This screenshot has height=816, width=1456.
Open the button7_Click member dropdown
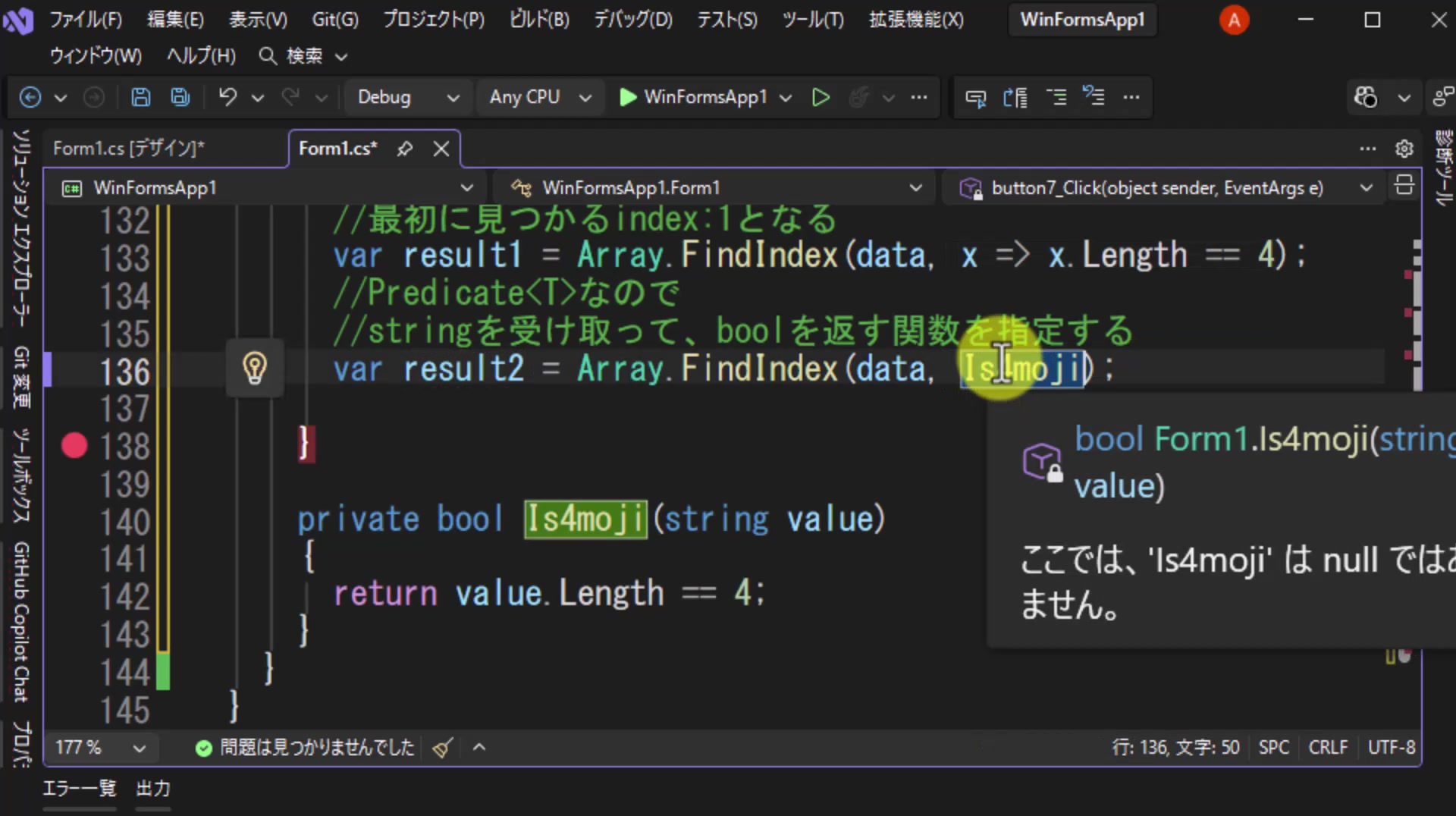point(1164,187)
